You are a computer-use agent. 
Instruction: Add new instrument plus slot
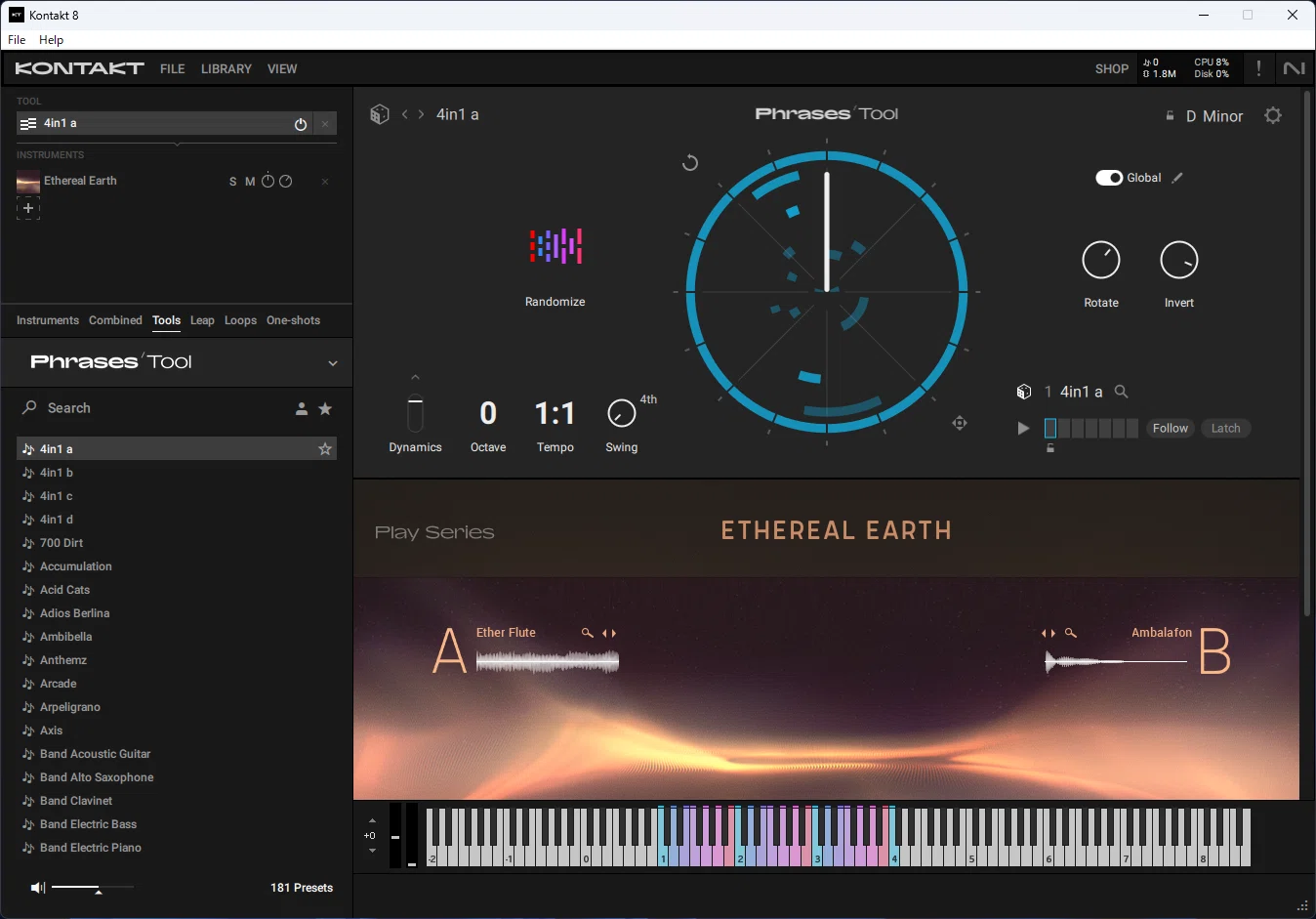pyautogui.click(x=28, y=208)
